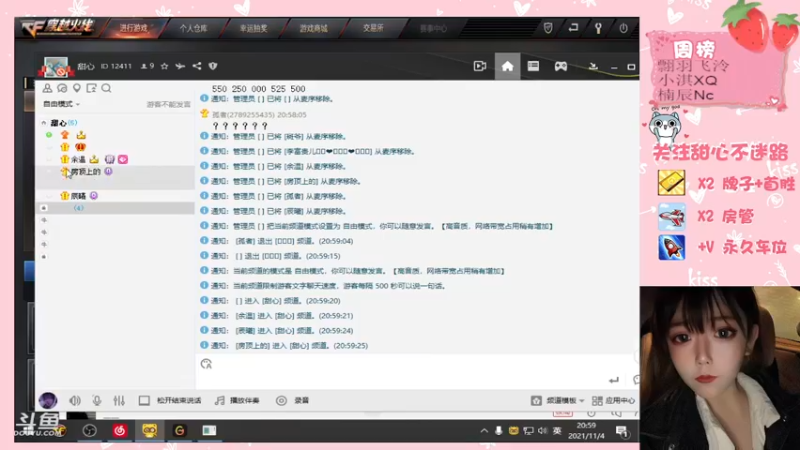This screenshot has height=450, width=800.
Task: Select user 辰曦 in channel list
Action: tap(78, 196)
